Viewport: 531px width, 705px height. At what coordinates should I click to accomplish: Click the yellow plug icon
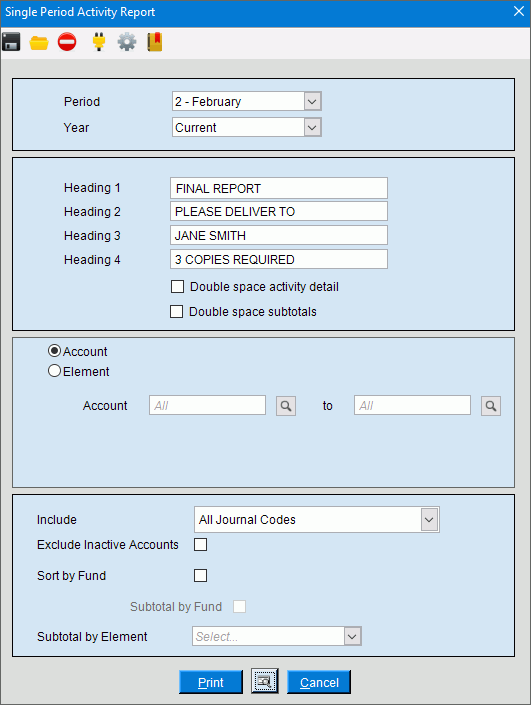pyautogui.click(x=99, y=42)
